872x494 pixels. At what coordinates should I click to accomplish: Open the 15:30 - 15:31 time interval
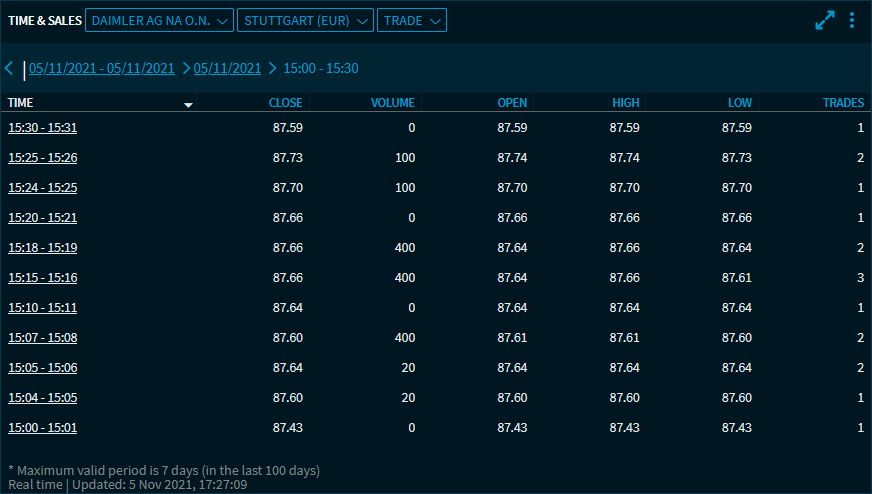pos(43,128)
